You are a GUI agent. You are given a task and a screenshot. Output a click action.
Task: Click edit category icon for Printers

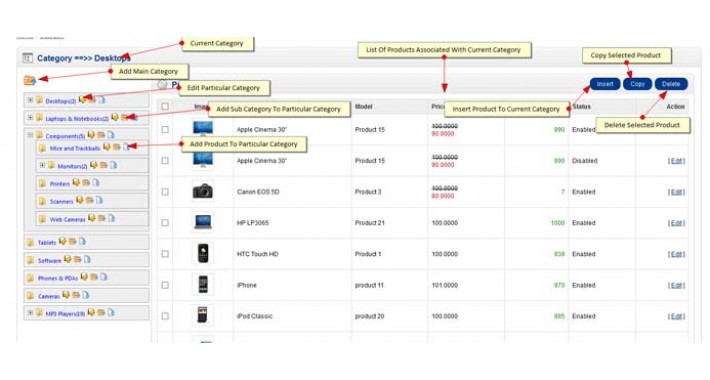coord(76,183)
